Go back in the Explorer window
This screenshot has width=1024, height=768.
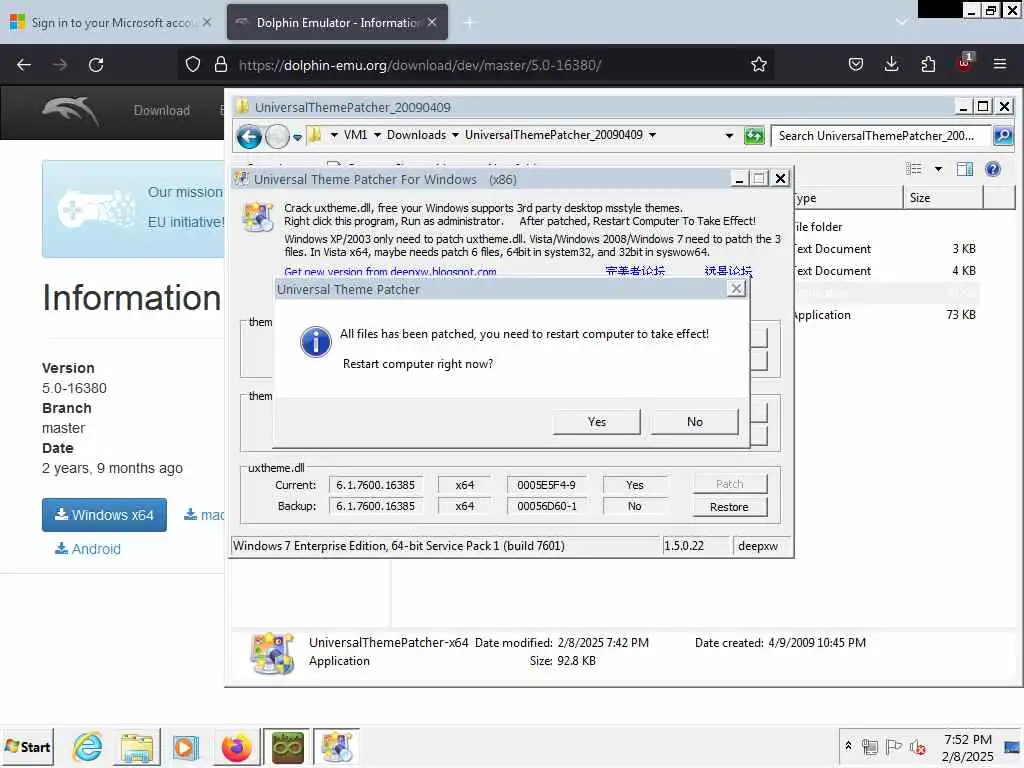tap(249, 136)
